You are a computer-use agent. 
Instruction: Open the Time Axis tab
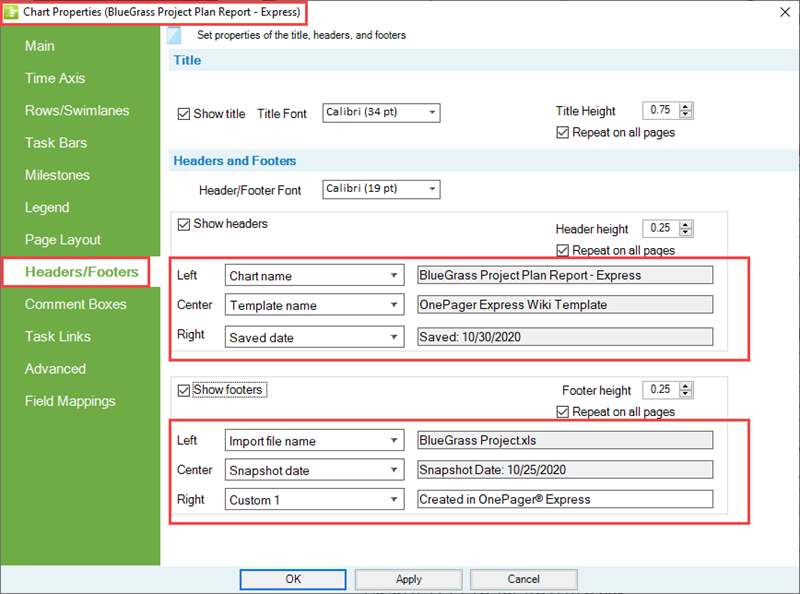click(x=55, y=78)
